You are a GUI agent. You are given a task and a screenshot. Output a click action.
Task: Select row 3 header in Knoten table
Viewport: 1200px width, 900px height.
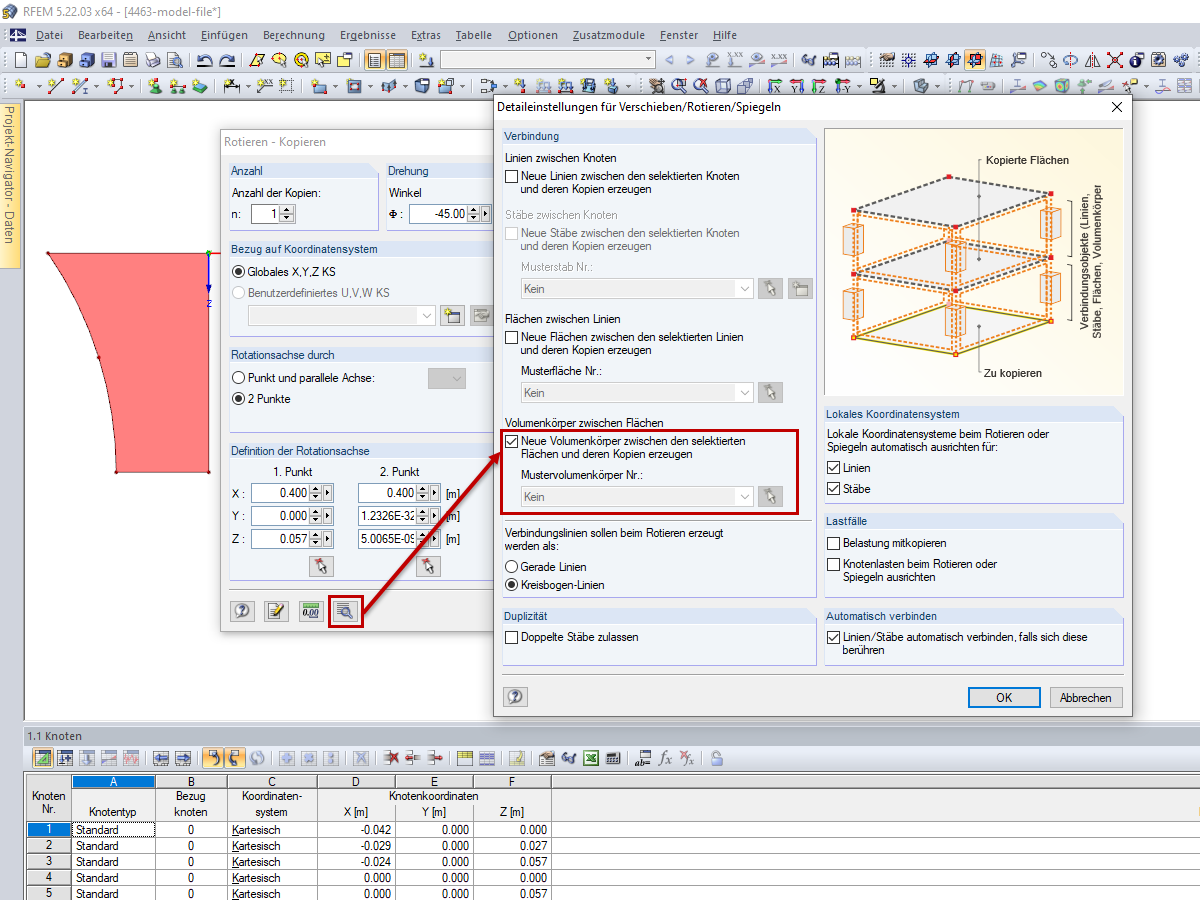pyautogui.click(x=48, y=862)
